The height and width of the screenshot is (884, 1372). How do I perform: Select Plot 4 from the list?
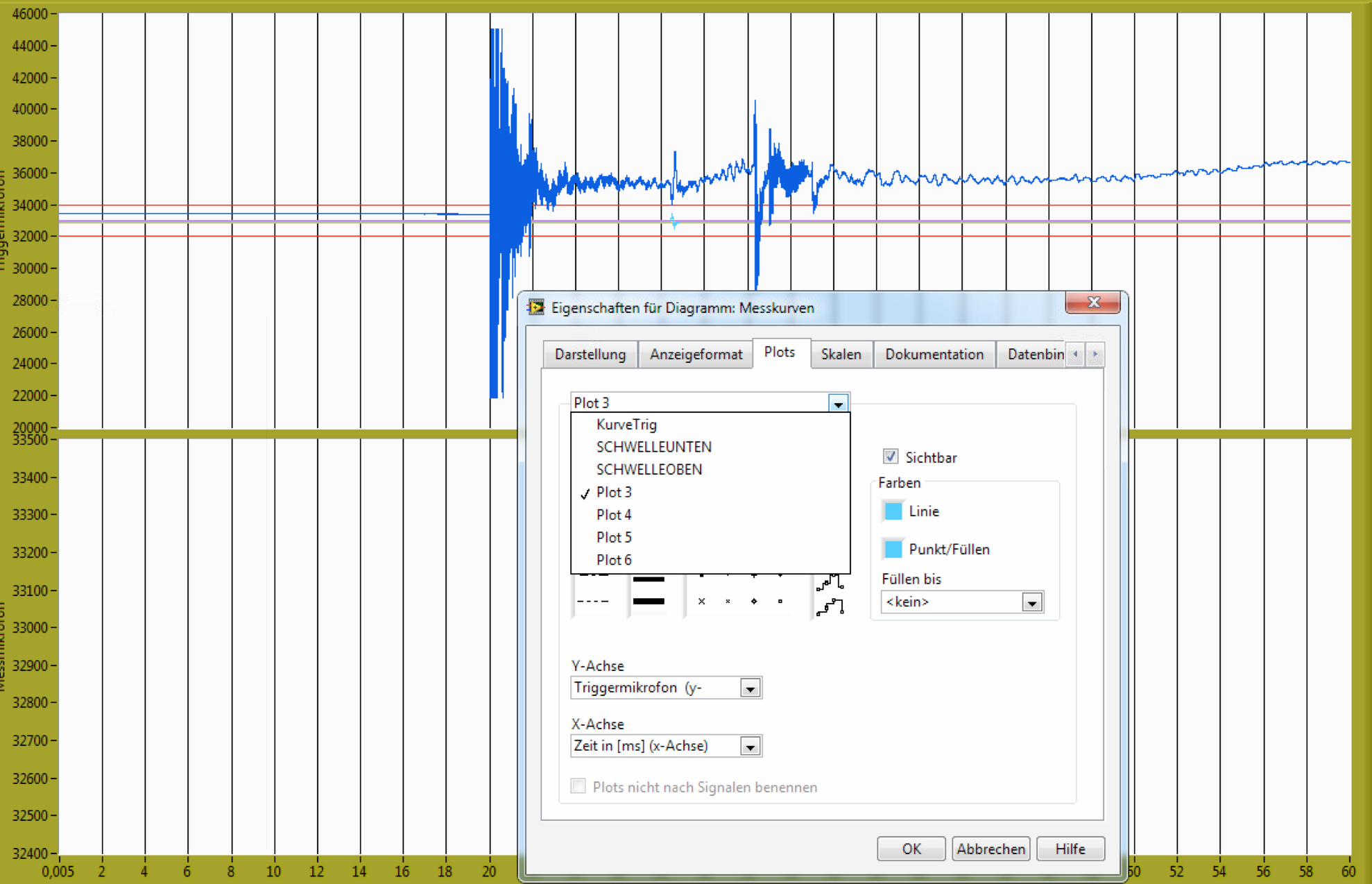point(614,515)
